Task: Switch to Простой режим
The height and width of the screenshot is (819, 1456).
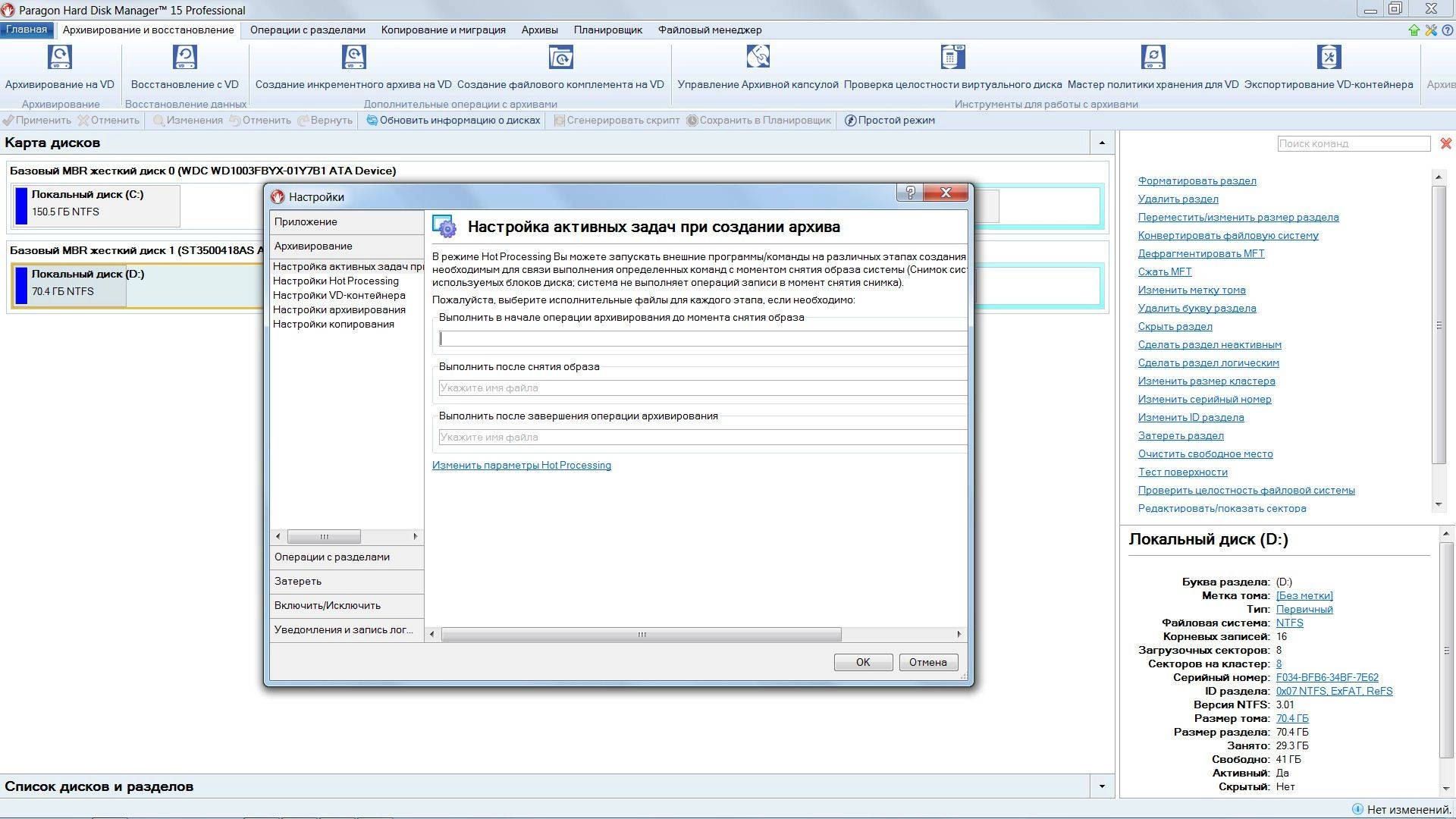Action: coord(890,120)
